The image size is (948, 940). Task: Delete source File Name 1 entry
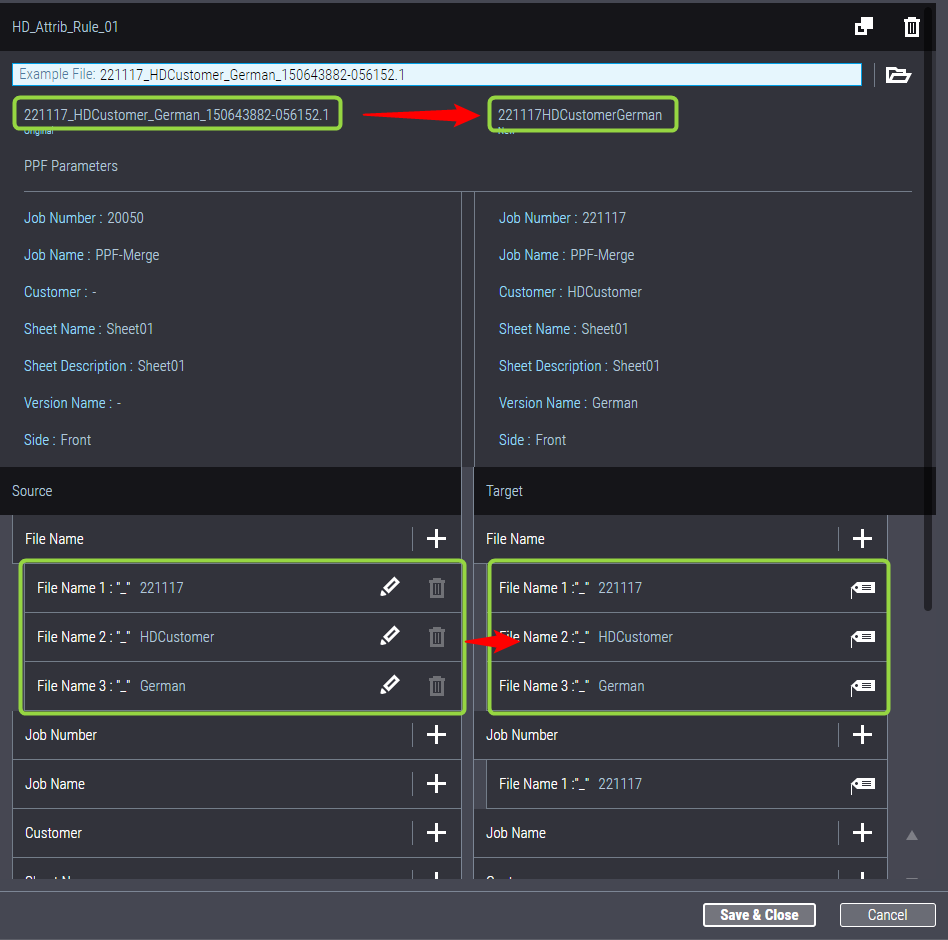point(437,588)
